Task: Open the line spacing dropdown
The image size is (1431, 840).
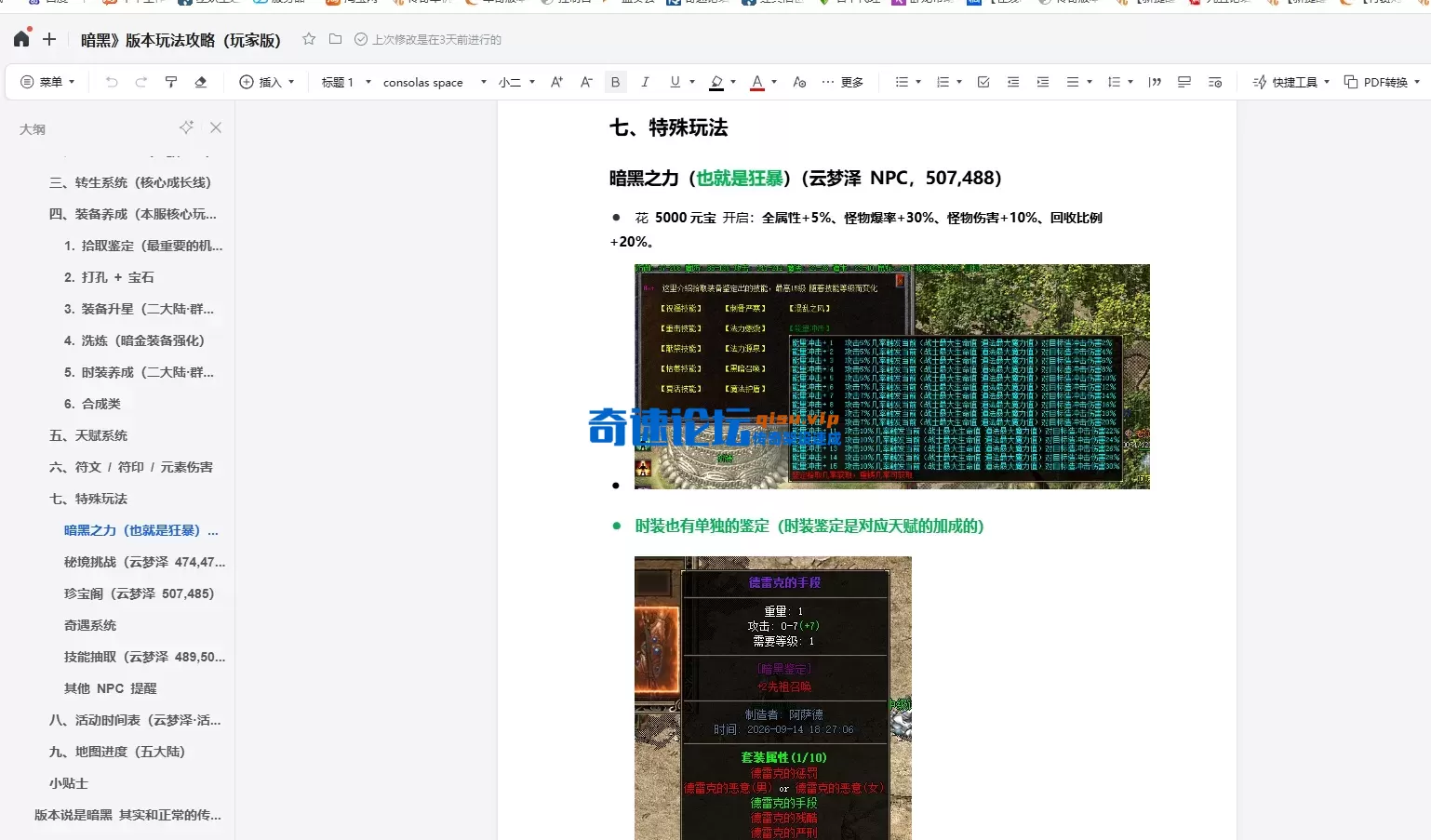Action: pyautogui.click(x=1120, y=82)
